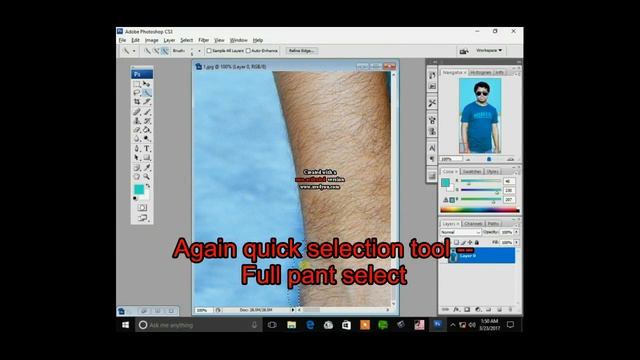Open the Workspace dropdown

[x=489, y=51]
